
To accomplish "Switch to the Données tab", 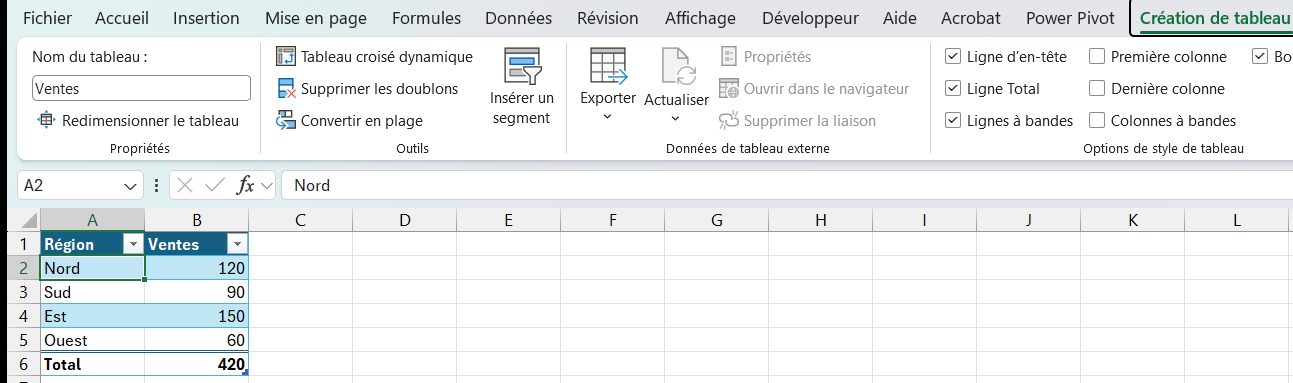I will [518, 18].
